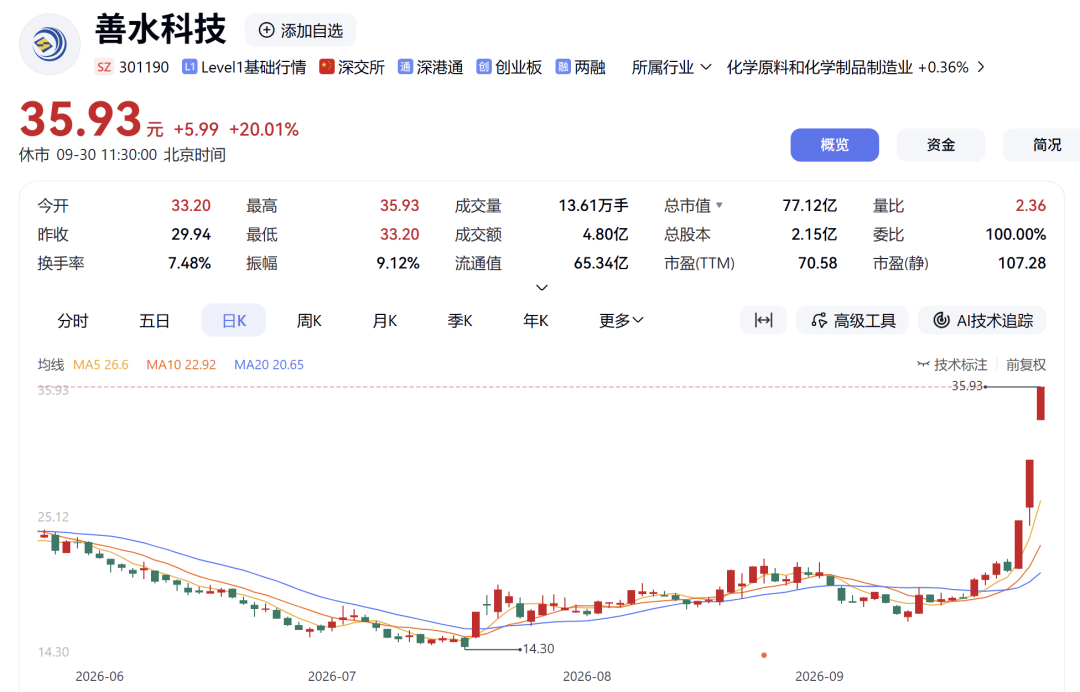Click the 委比 value 100.00%
Screen dimensions: 1080x692
point(1016,234)
